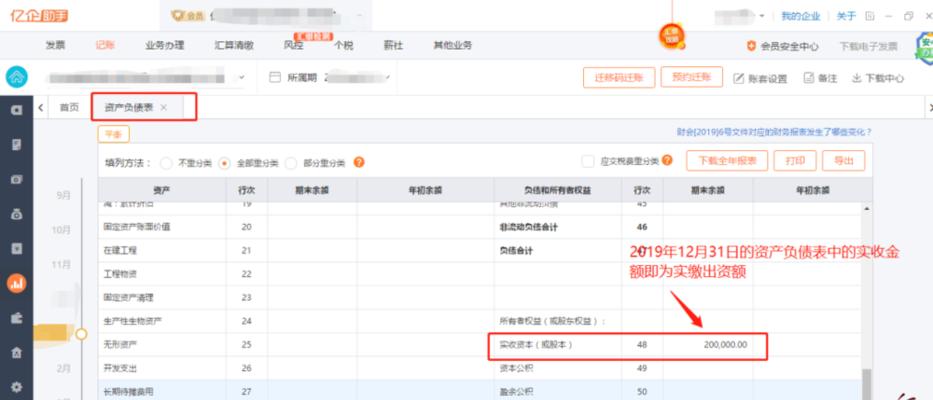Viewport: 933px width, 400px height.
Task: Click the 迁移码迁账 button
Action: tap(619, 77)
